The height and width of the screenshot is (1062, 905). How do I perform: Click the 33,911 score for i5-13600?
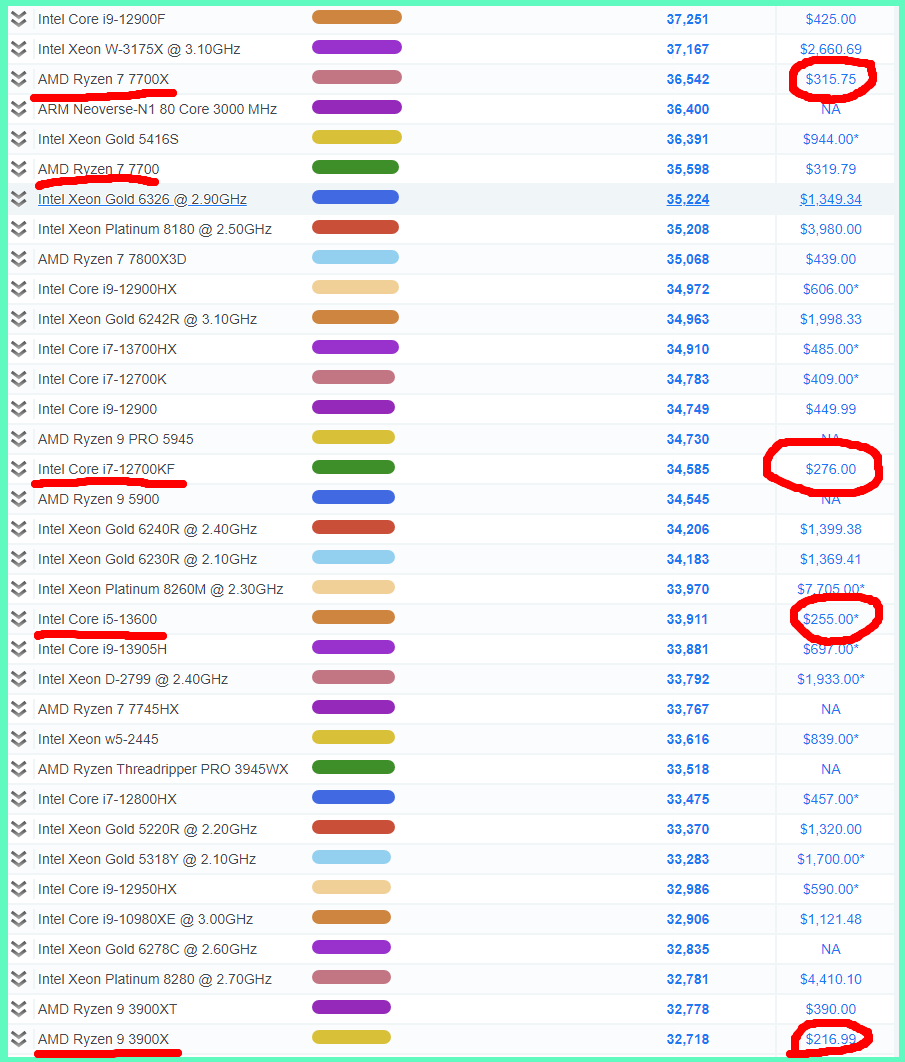[x=688, y=619]
